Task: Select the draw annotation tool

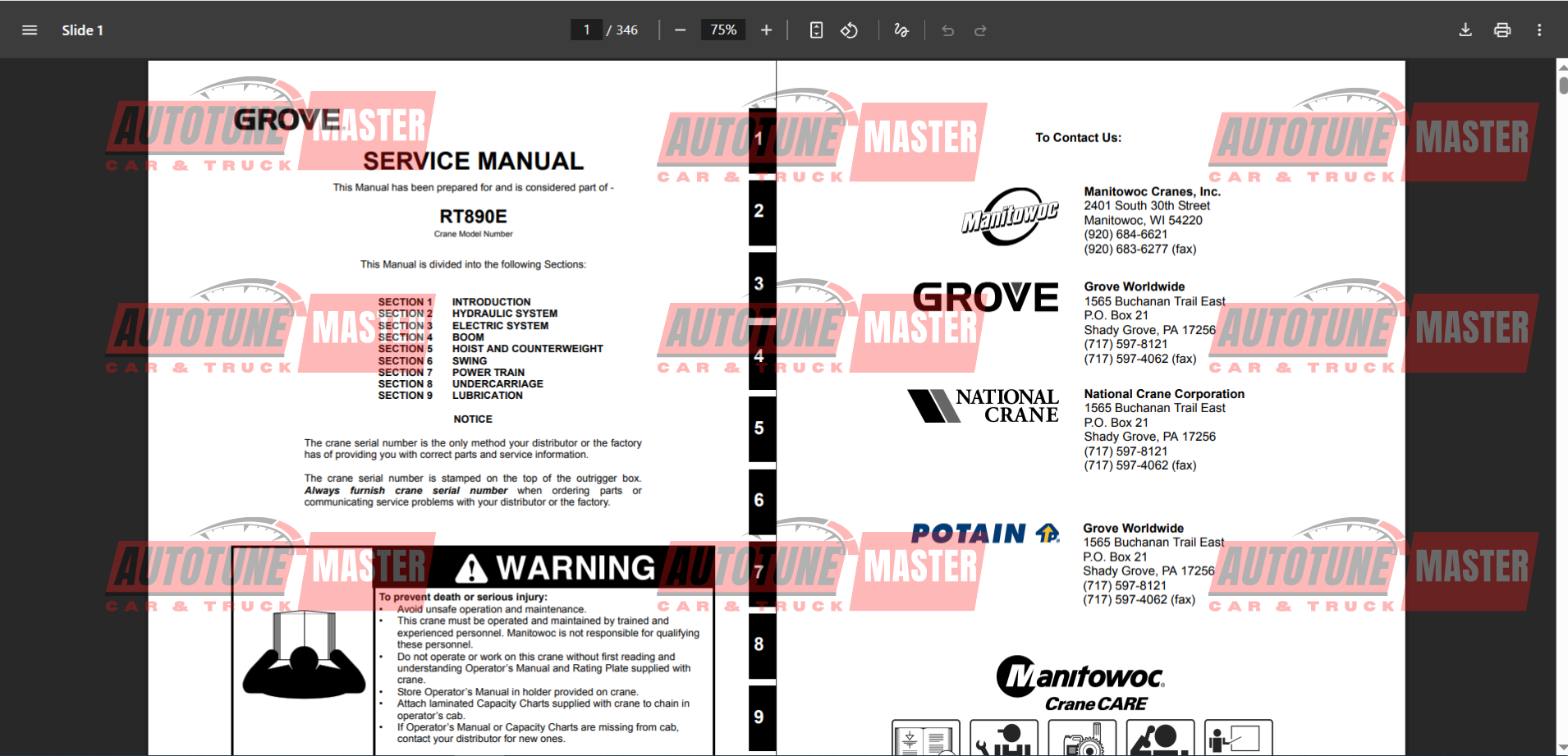Action: [901, 30]
